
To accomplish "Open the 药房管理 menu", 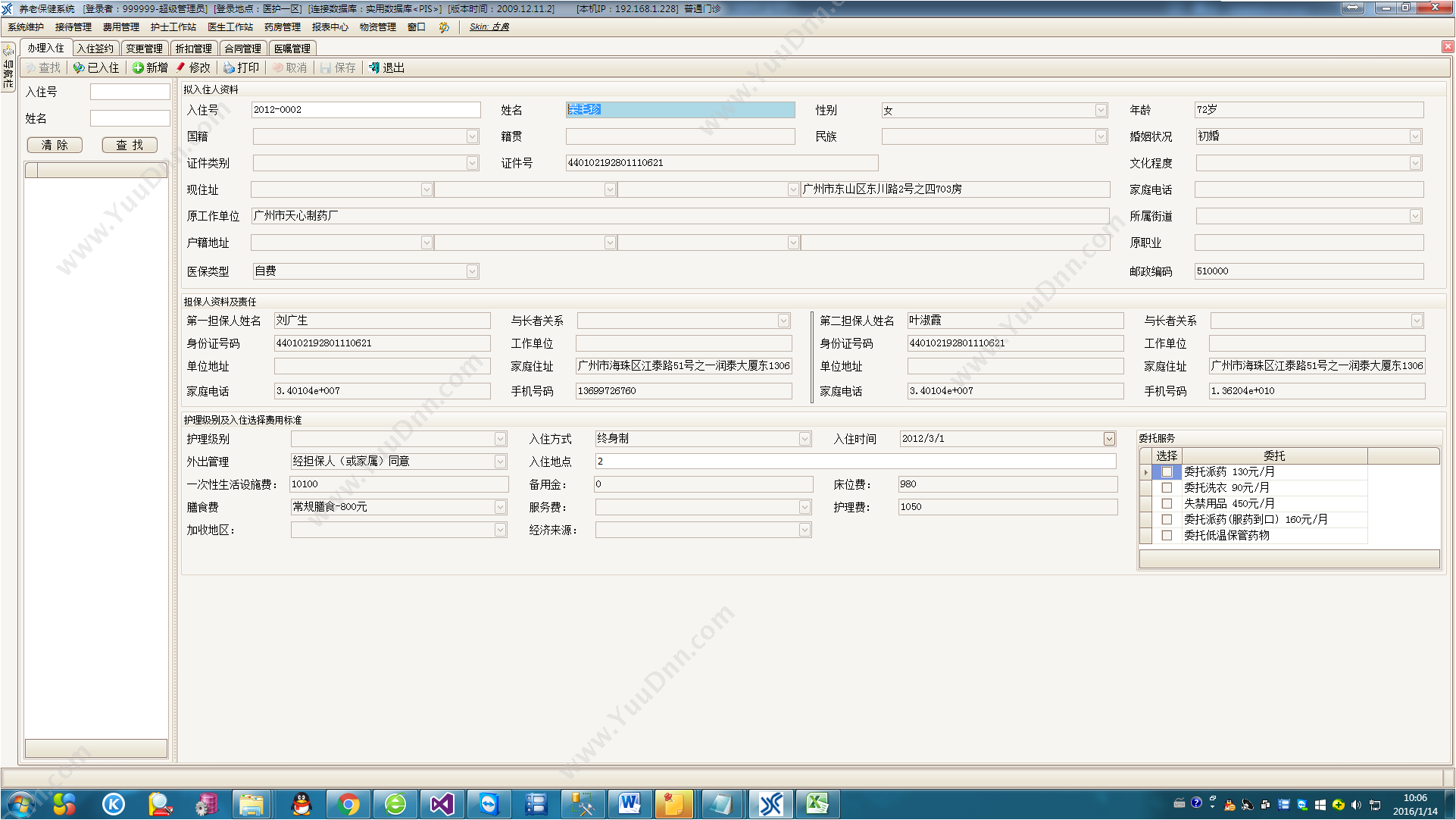I will pyautogui.click(x=283, y=27).
